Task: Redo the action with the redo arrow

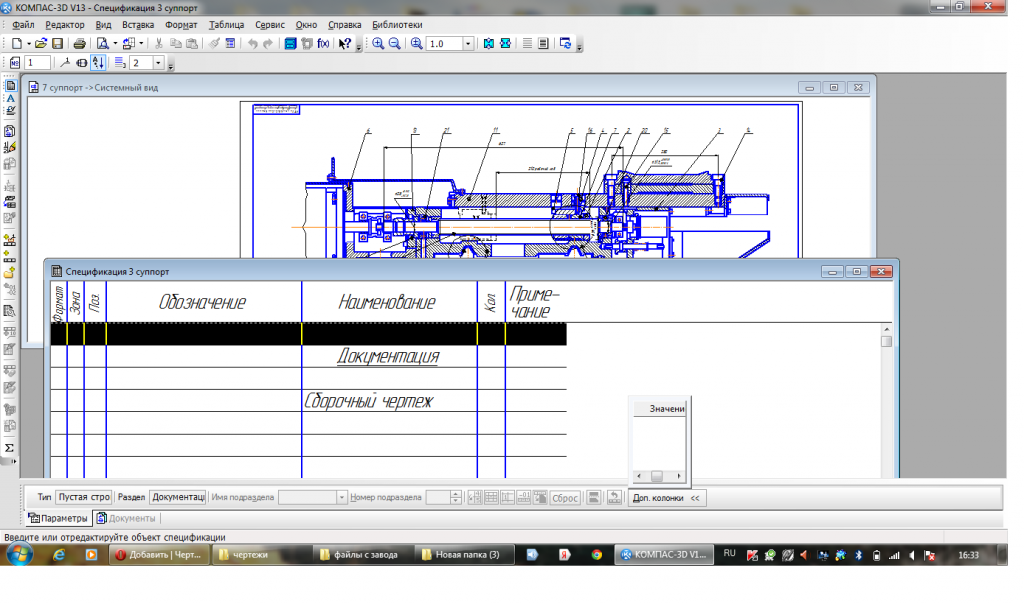Action: click(268, 44)
